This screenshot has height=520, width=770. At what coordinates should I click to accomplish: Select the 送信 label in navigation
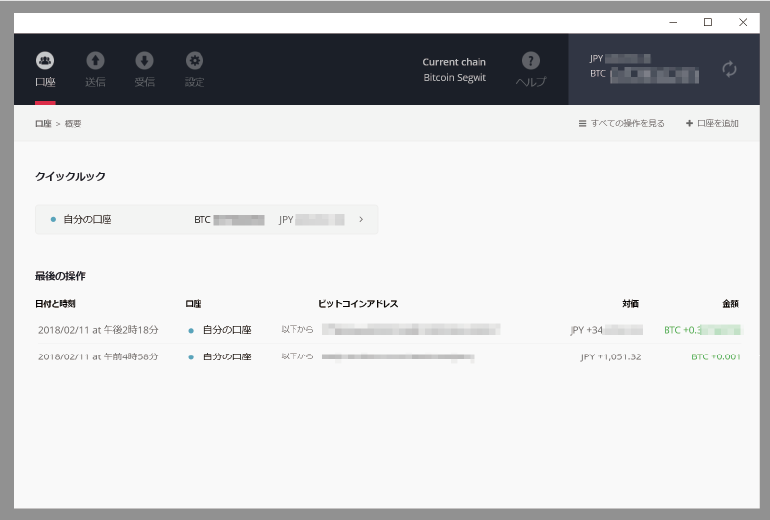coord(95,82)
